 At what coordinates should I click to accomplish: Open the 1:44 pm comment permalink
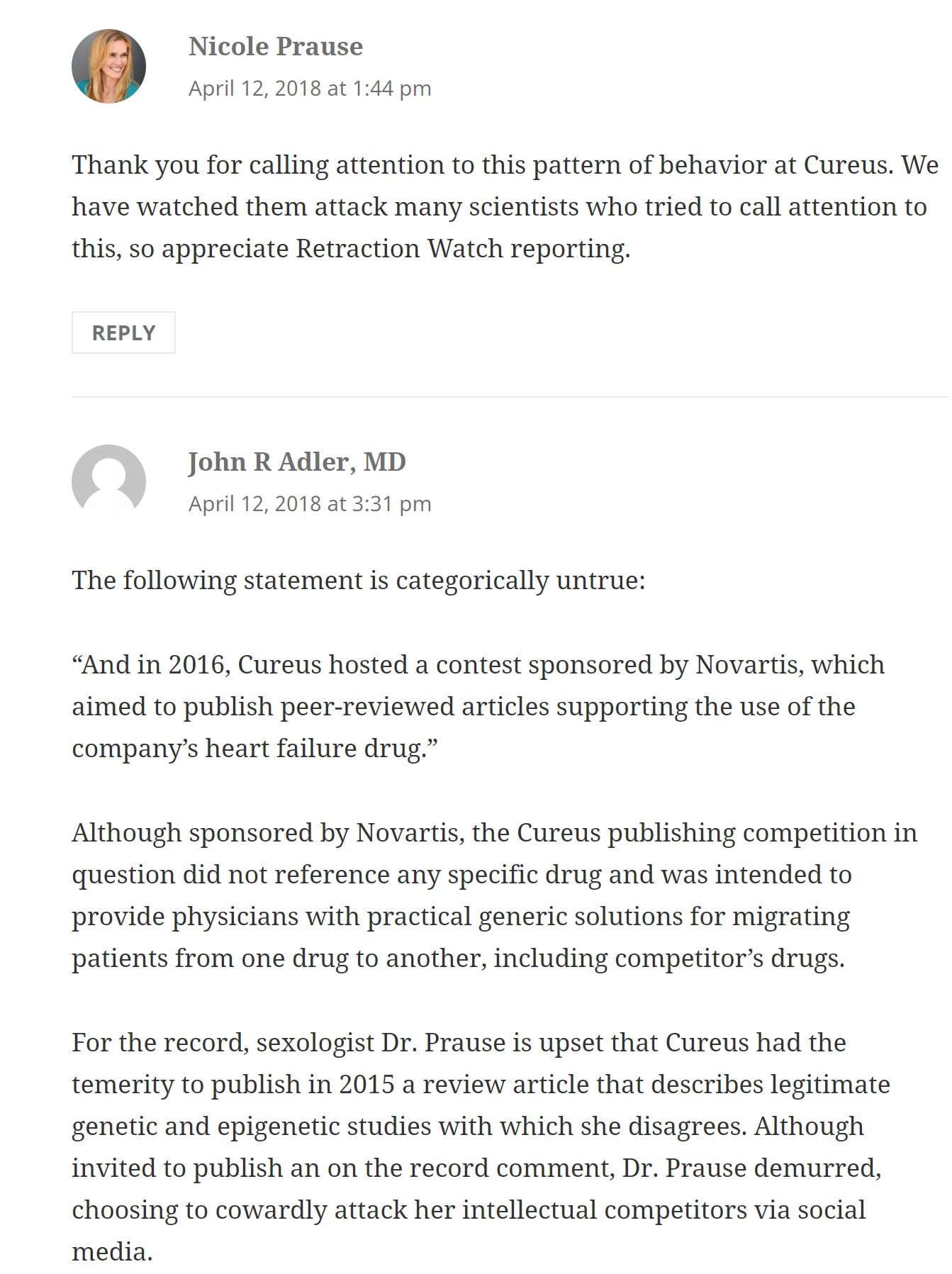click(309, 89)
